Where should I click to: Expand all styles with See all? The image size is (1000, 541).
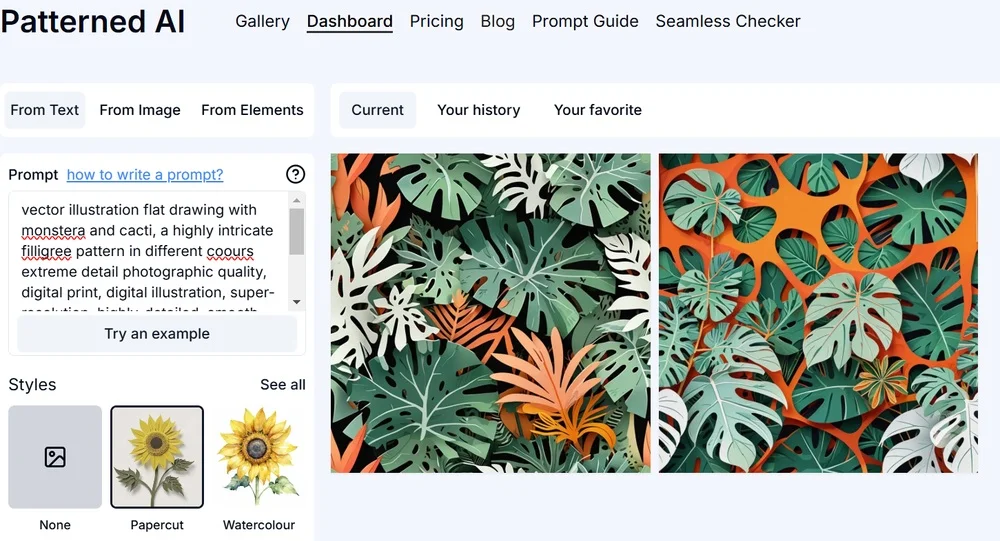click(x=283, y=385)
